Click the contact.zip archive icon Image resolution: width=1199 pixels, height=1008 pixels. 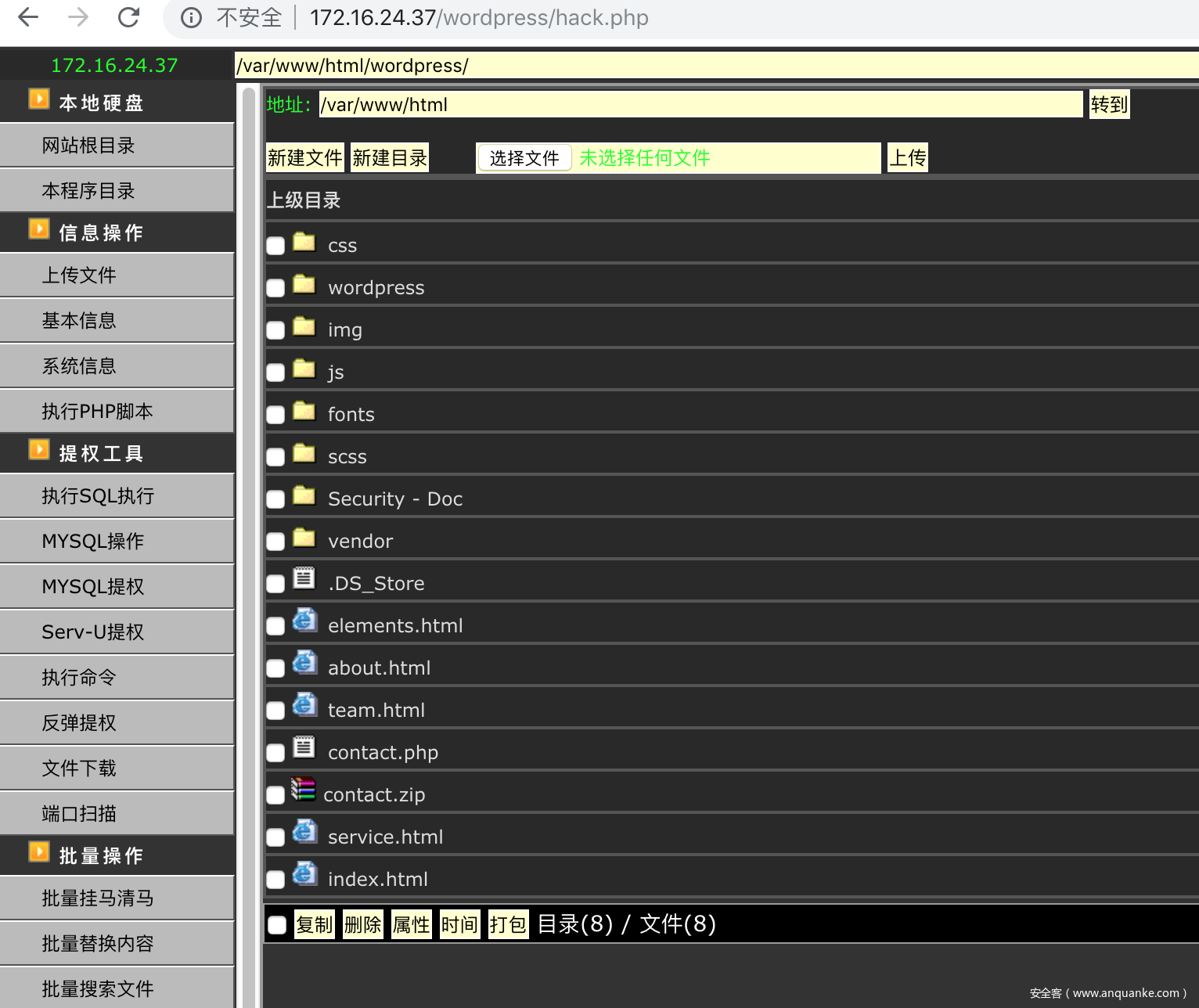click(x=303, y=789)
